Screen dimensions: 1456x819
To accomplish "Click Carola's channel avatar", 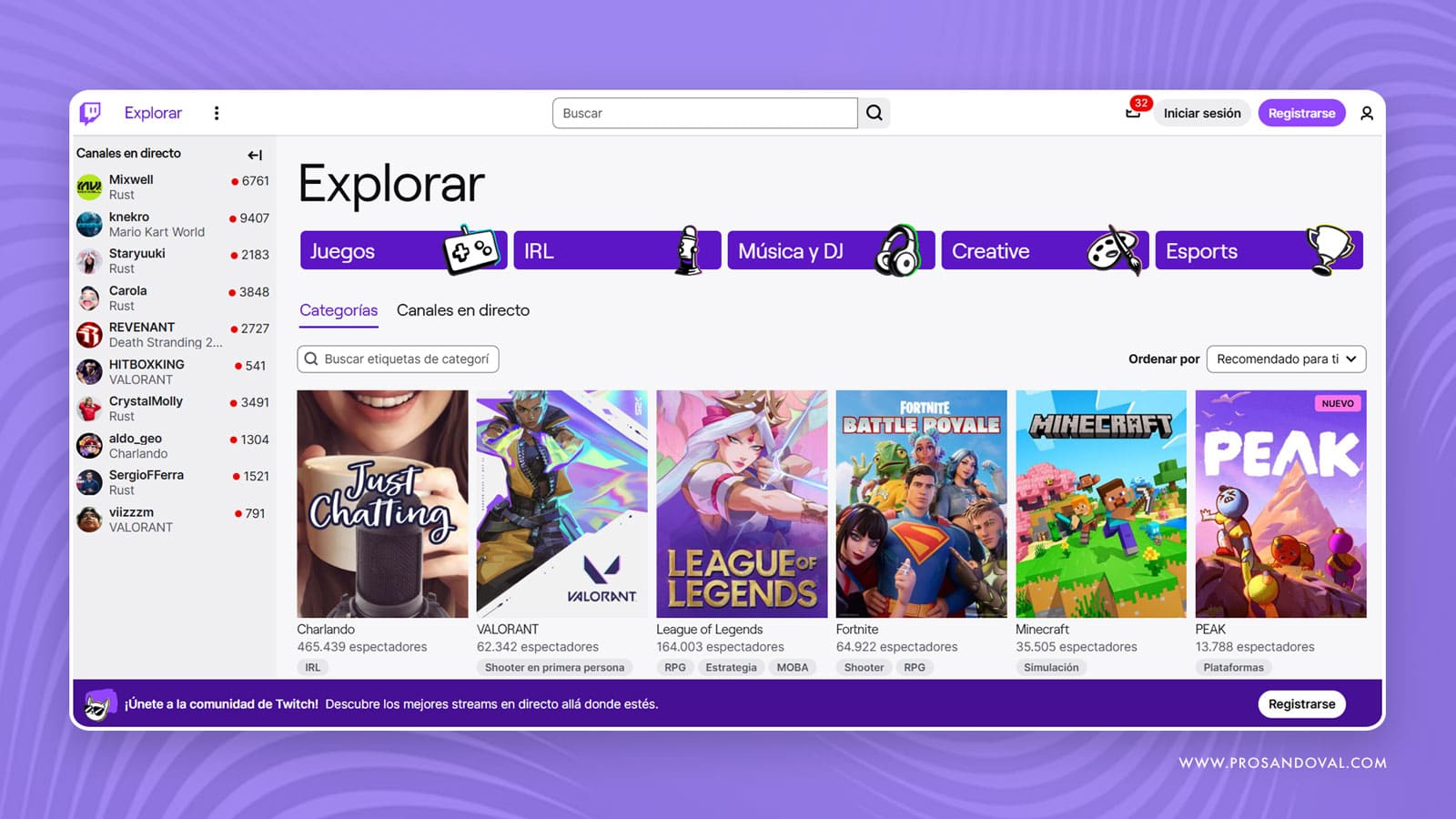I will 89,298.
